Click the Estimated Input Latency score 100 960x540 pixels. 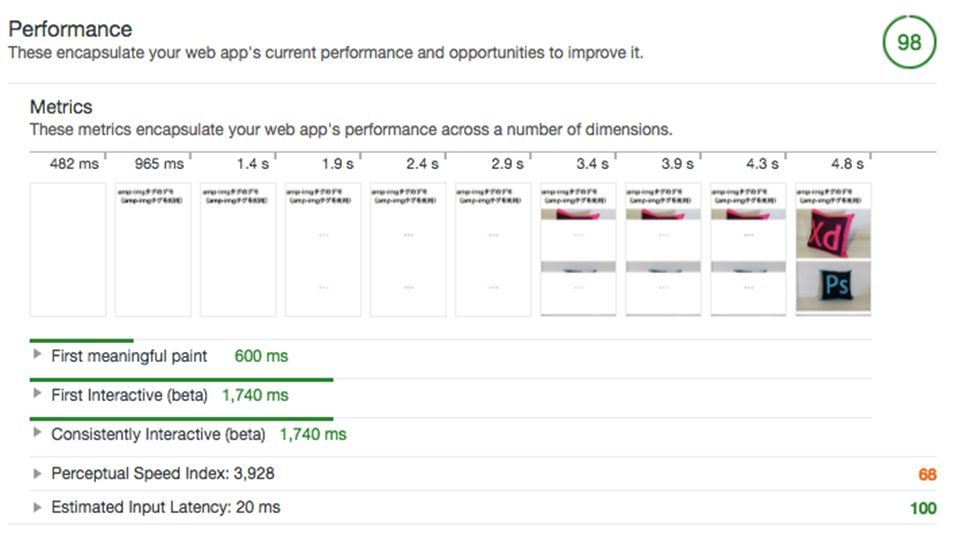click(922, 508)
